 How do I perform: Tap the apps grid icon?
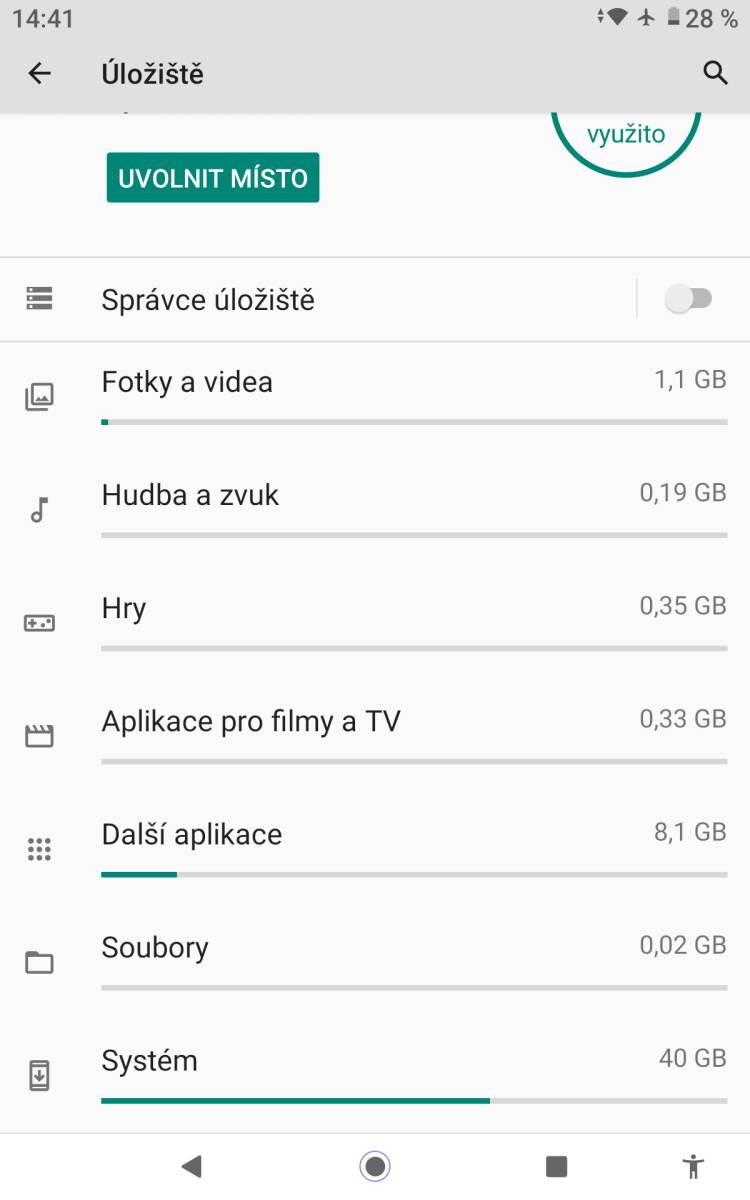(x=39, y=850)
